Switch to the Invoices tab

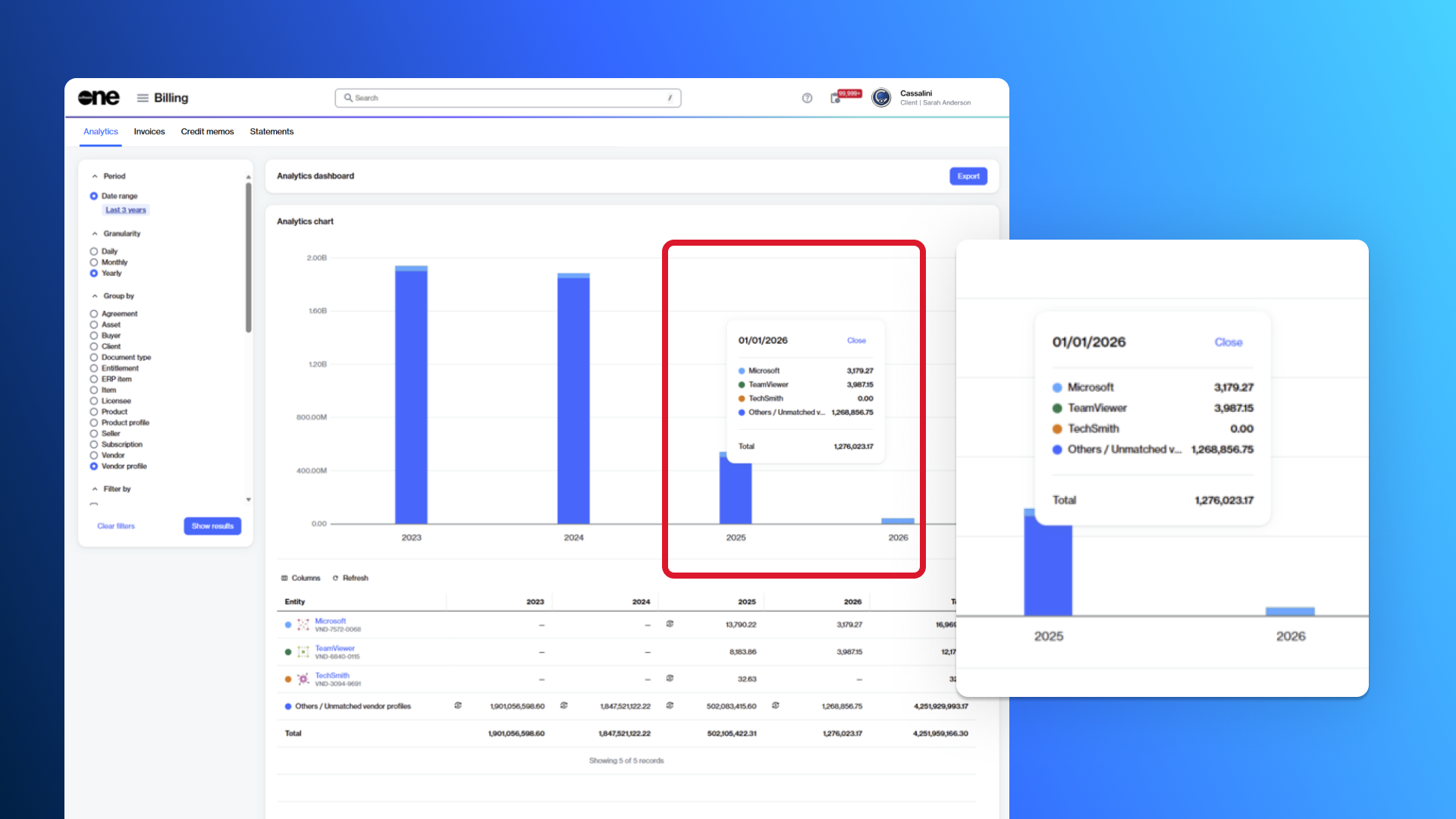(x=149, y=132)
